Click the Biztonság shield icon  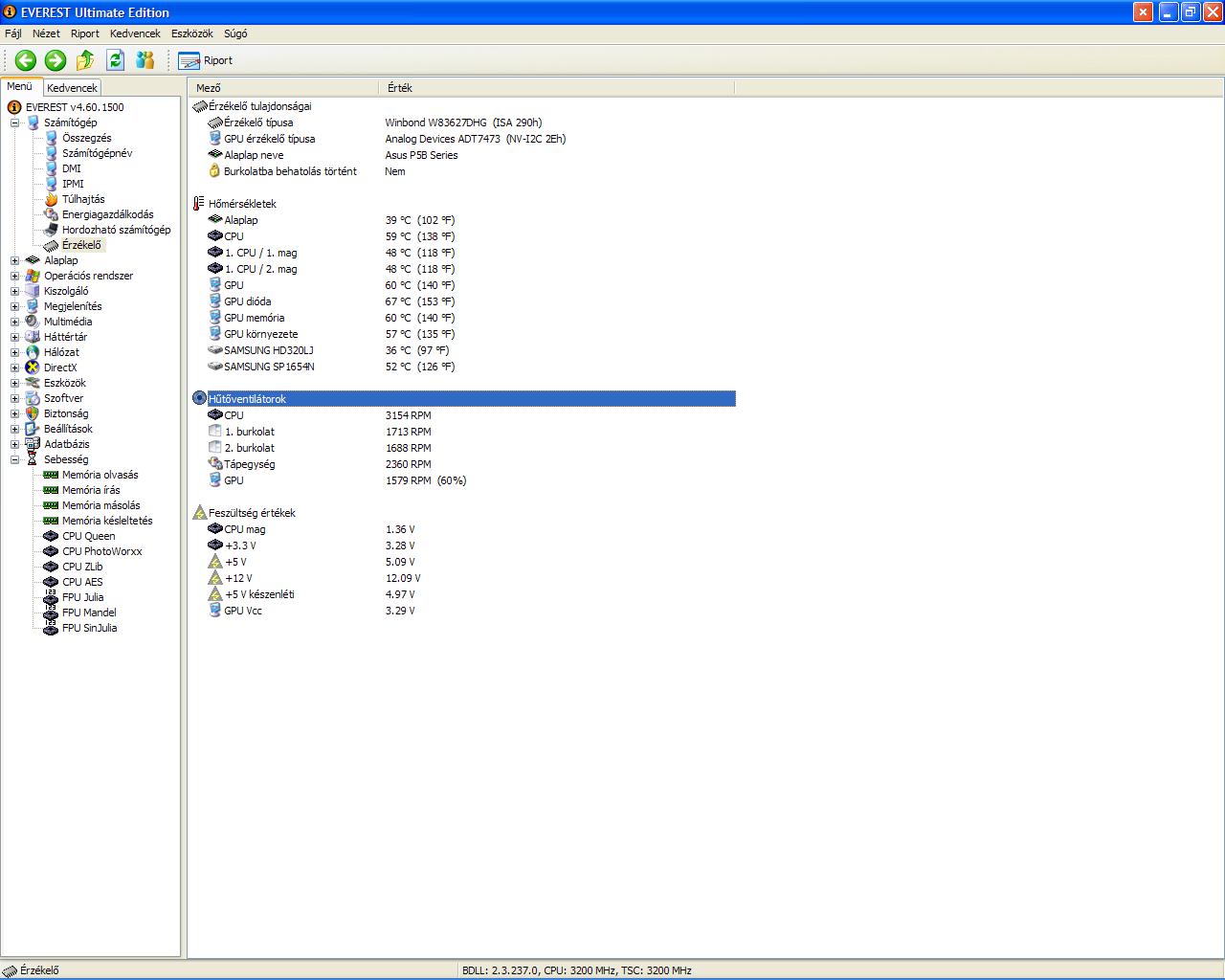pos(33,413)
